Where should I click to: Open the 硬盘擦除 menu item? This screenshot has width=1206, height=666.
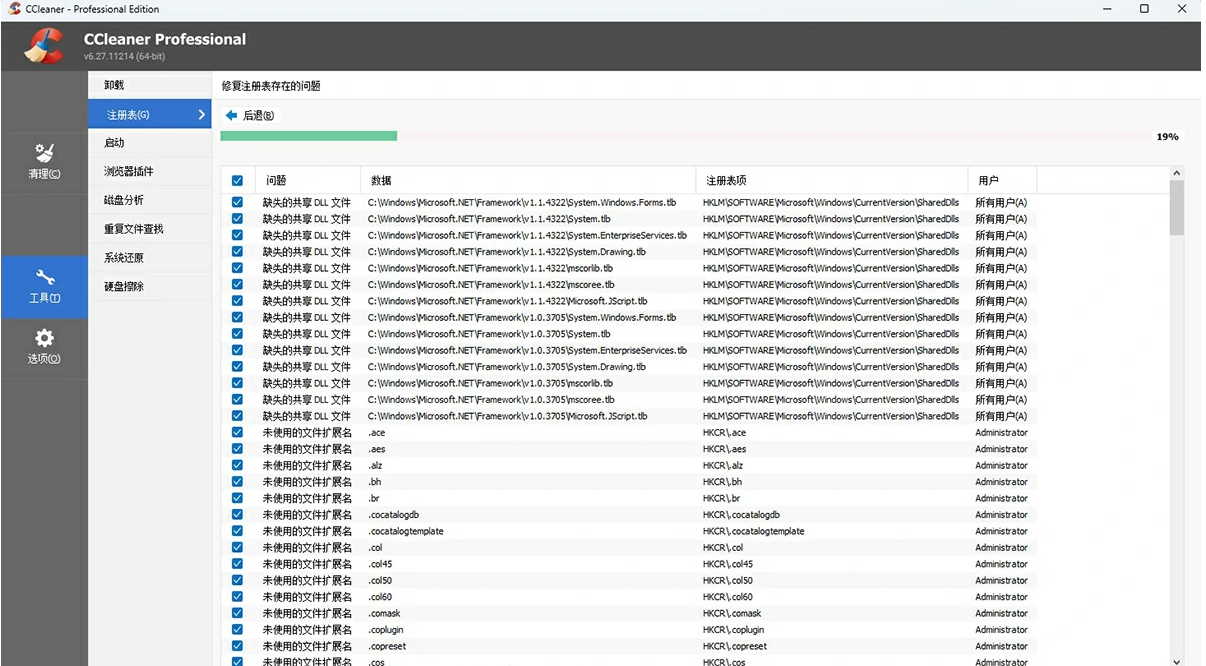(x=150, y=286)
